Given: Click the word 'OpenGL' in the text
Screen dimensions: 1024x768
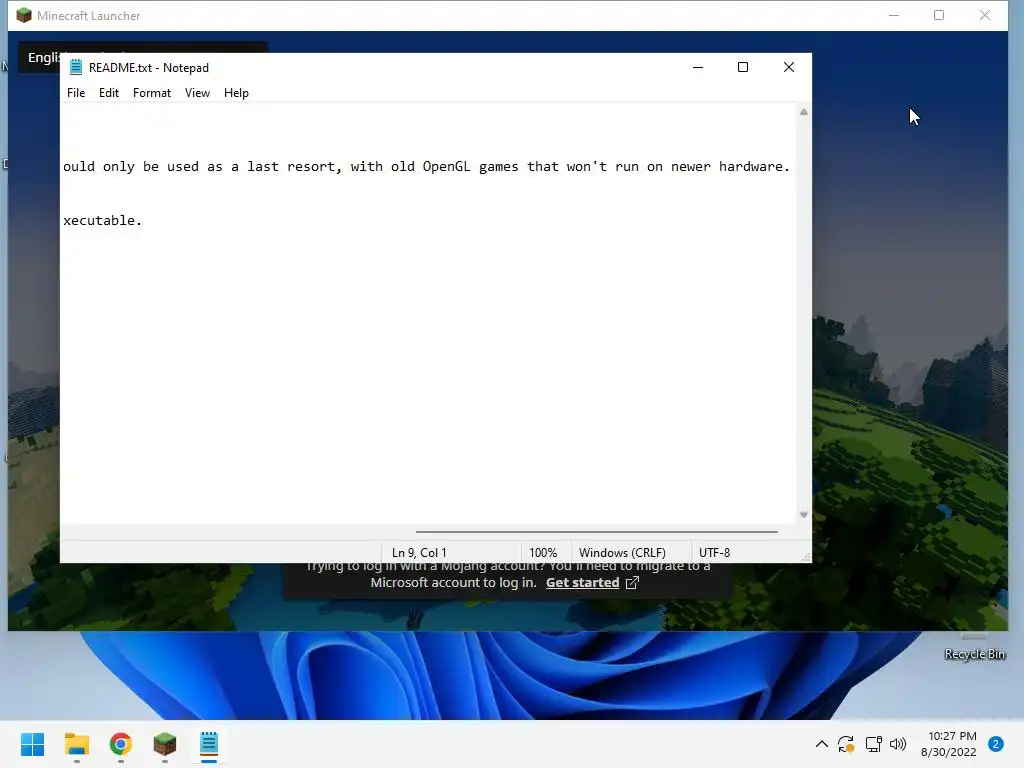Looking at the screenshot, I should click(446, 167).
